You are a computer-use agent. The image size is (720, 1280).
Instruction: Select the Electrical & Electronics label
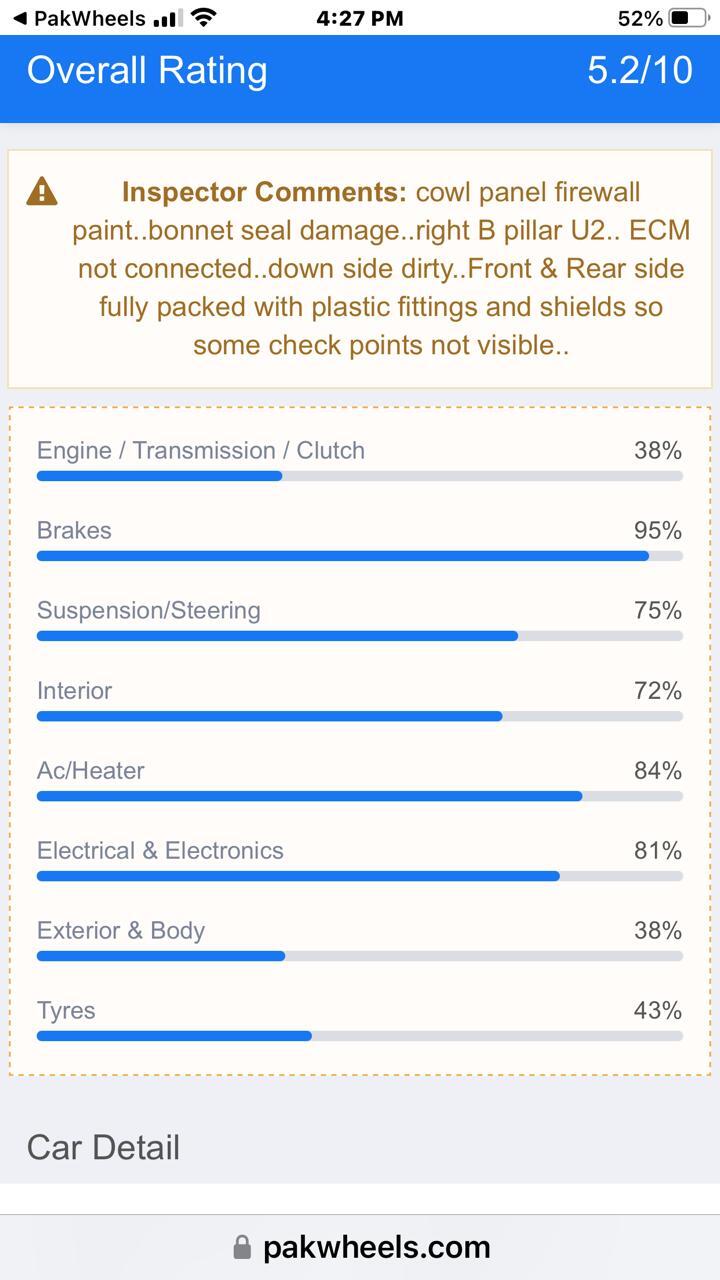click(160, 850)
